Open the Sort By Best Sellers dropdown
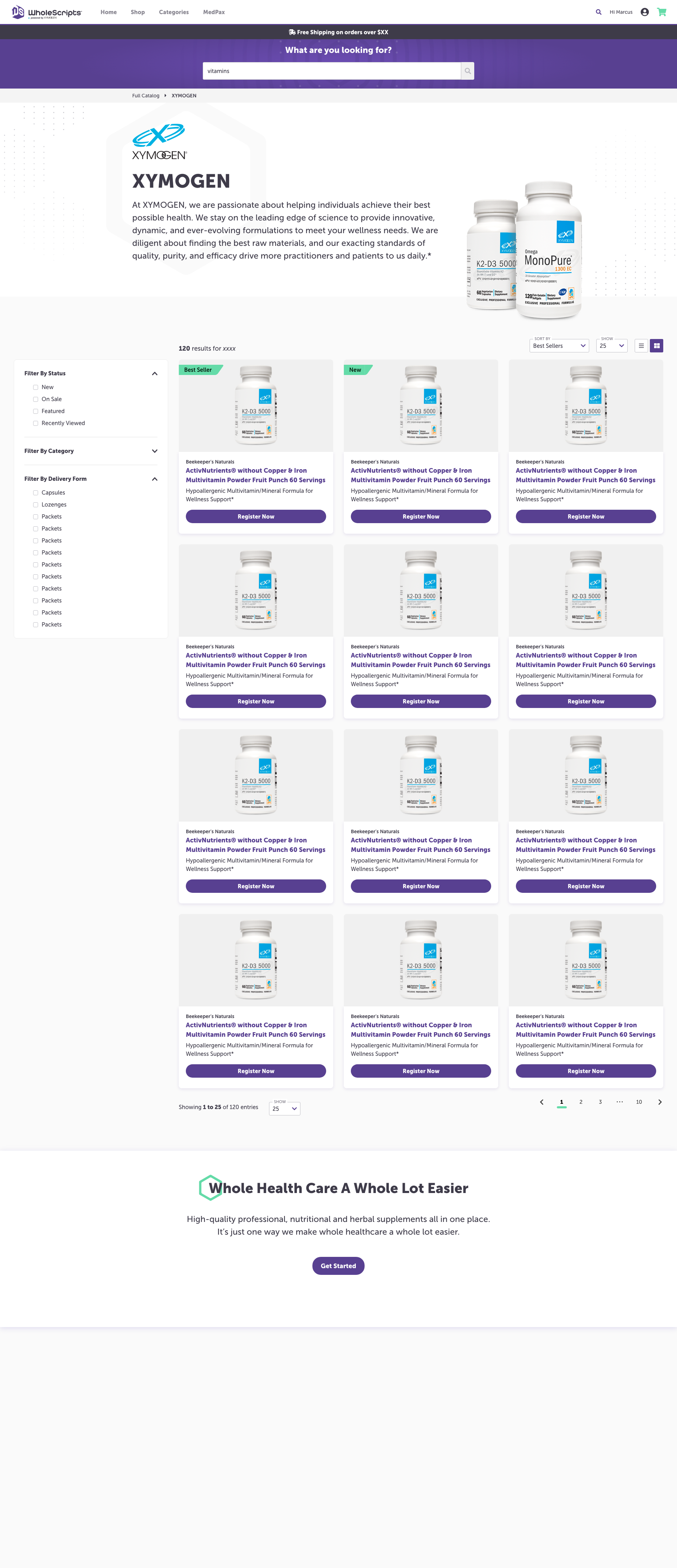Viewport: 677px width, 1568px height. click(560, 346)
